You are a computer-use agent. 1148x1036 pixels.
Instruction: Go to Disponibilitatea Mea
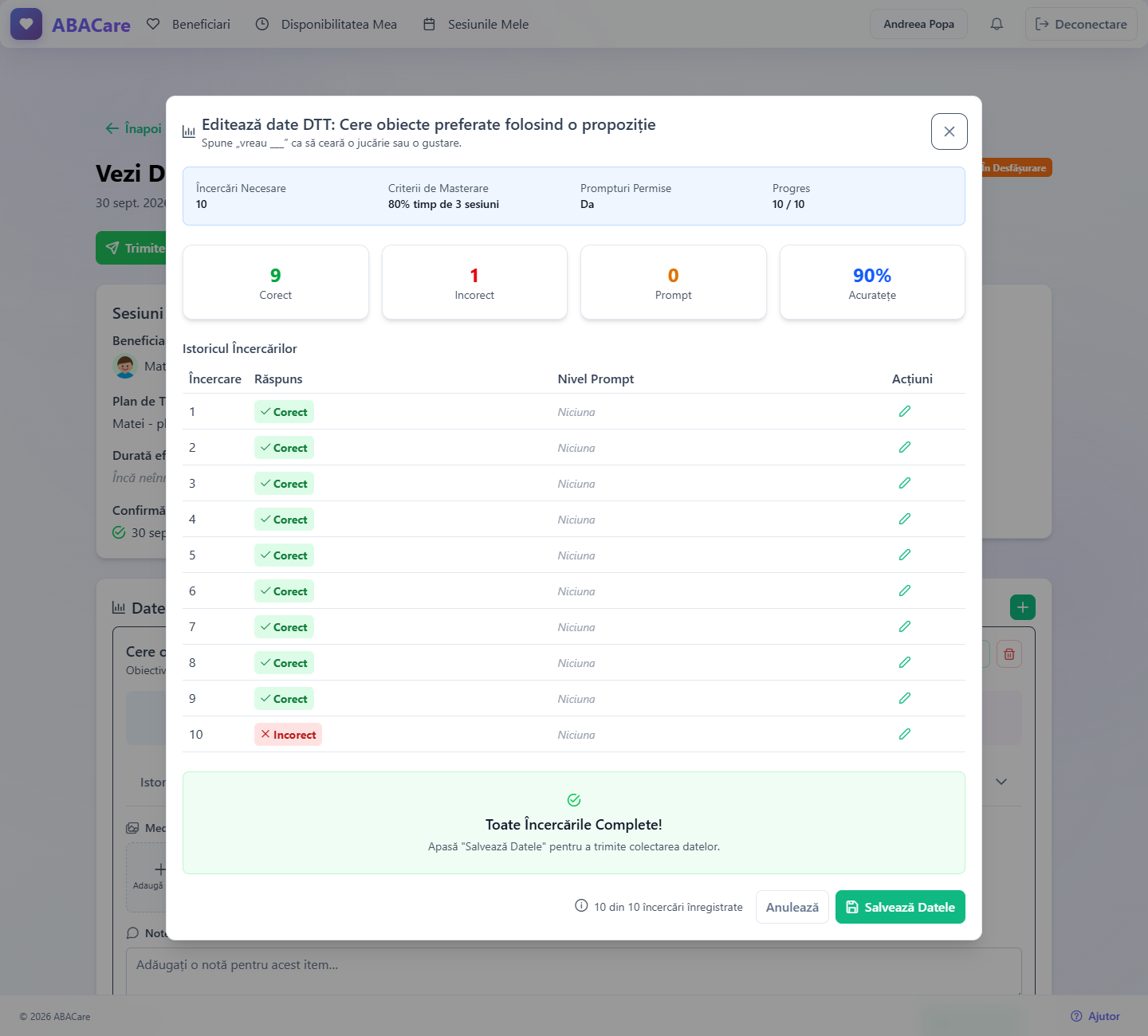click(326, 24)
